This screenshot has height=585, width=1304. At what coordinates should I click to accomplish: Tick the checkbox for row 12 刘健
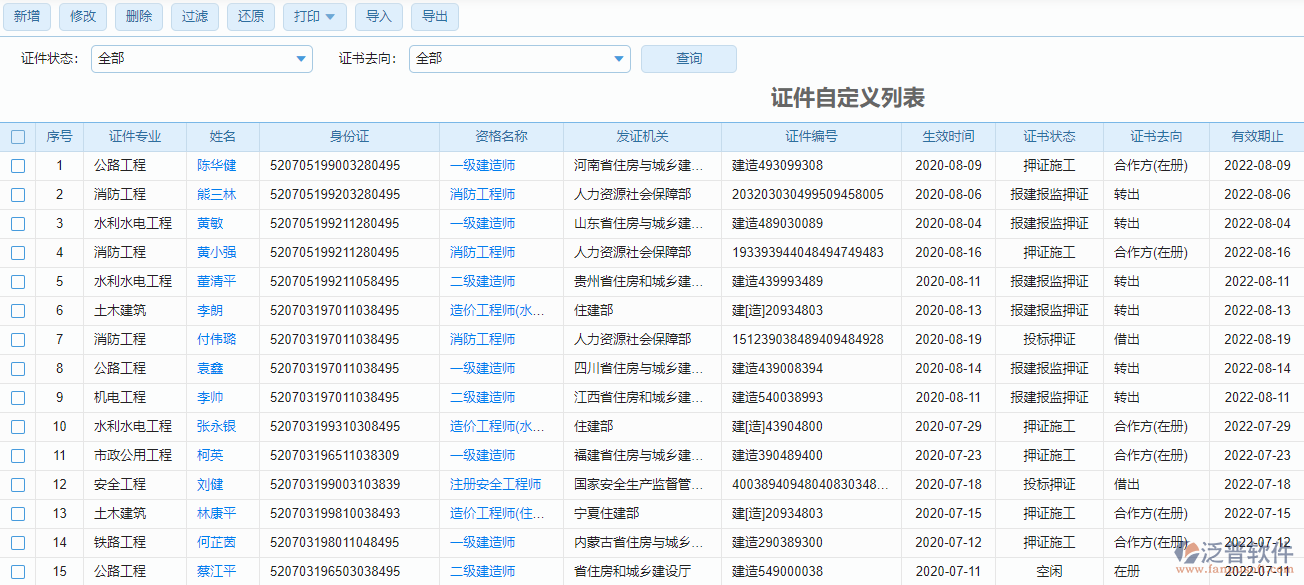[18, 485]
